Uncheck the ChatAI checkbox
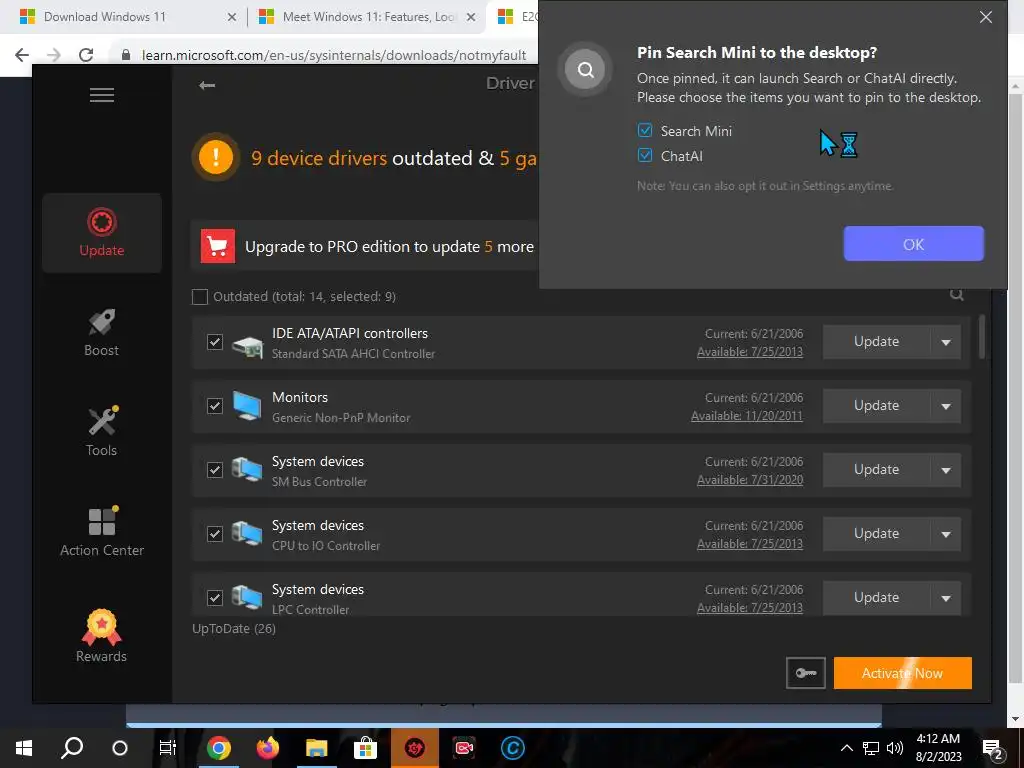This screenshot has height=768, width=1024. [645, 155]
